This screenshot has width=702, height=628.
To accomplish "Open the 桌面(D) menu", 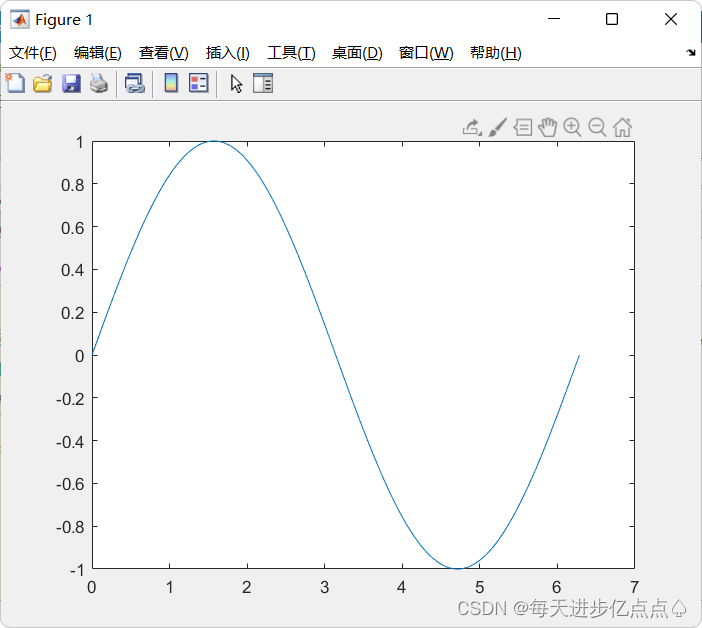I will pyautogui.click(x=357, y=53).
